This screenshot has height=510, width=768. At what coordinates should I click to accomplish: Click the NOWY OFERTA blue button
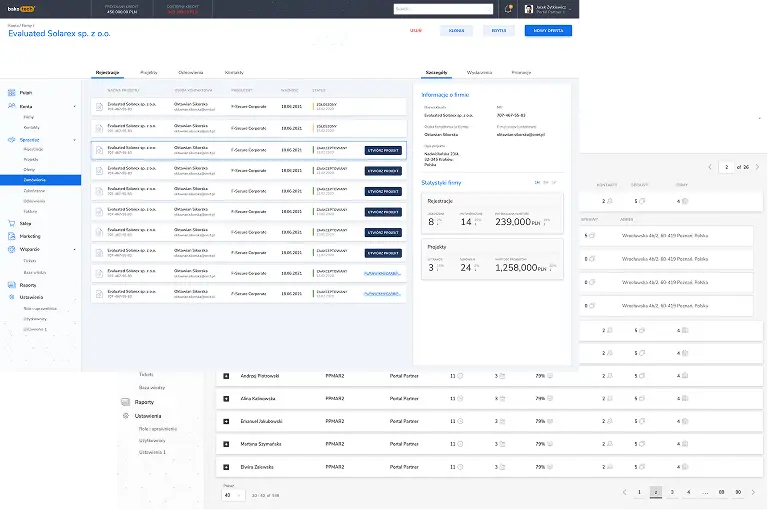click(x=548, y=31)
